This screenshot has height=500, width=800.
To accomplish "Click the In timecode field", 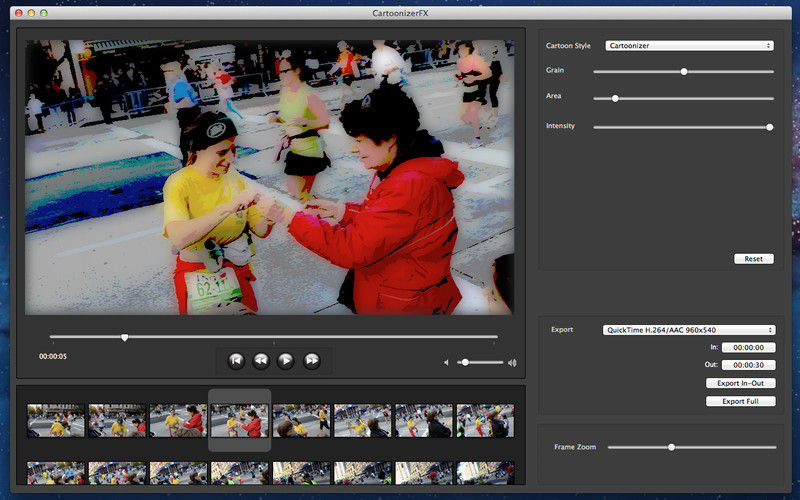I will tap(748, 348).
